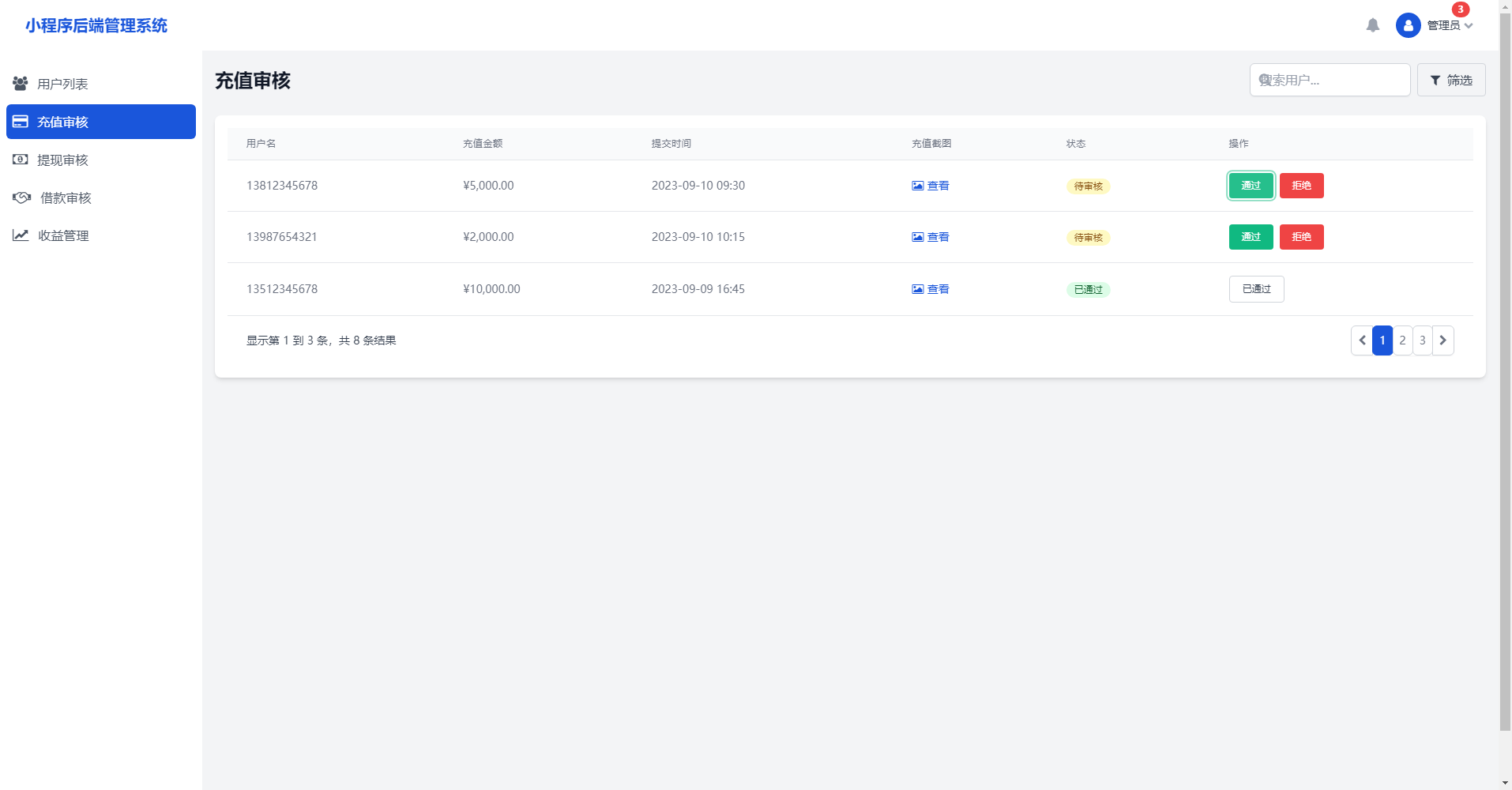Open the 管理员 dropdown menu

click(1450, 25)
